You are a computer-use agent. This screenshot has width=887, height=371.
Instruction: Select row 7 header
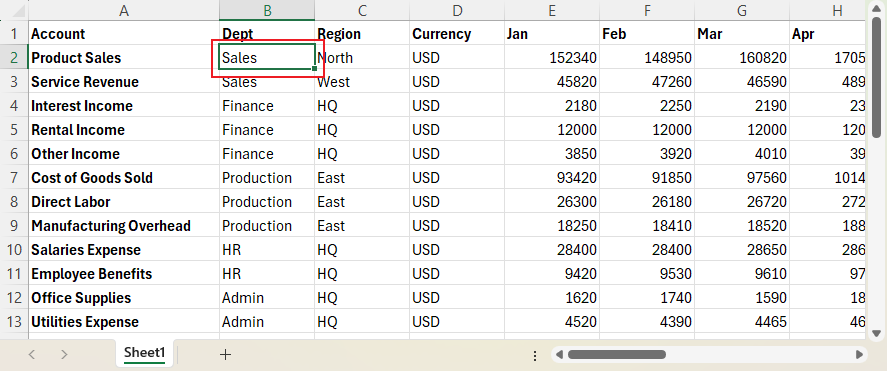(x=14, y=178)
